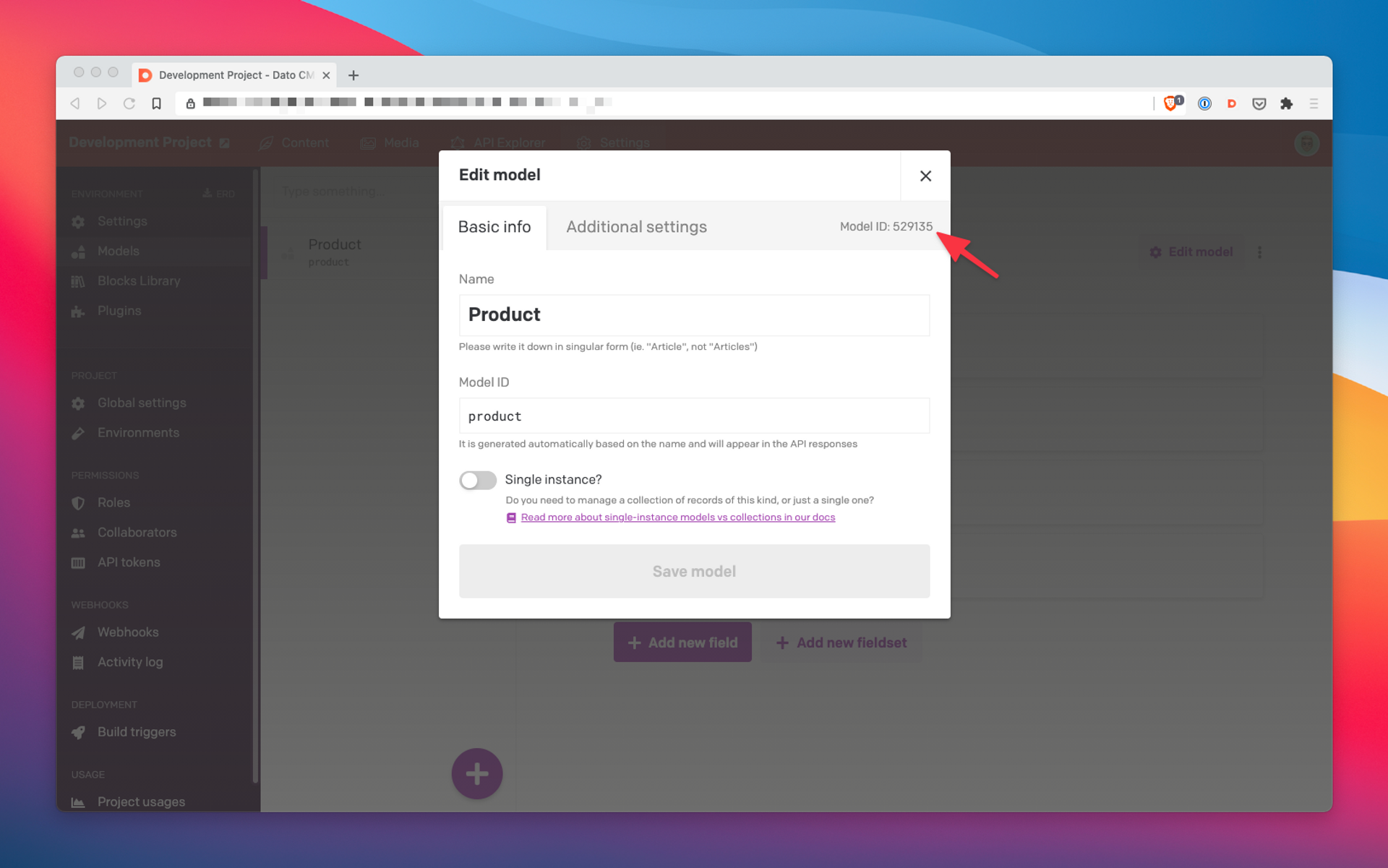The height and width of the screenshot is (868, 1388).
Task: Open the DatoCMS extension icon
Action: point(1232,103)
